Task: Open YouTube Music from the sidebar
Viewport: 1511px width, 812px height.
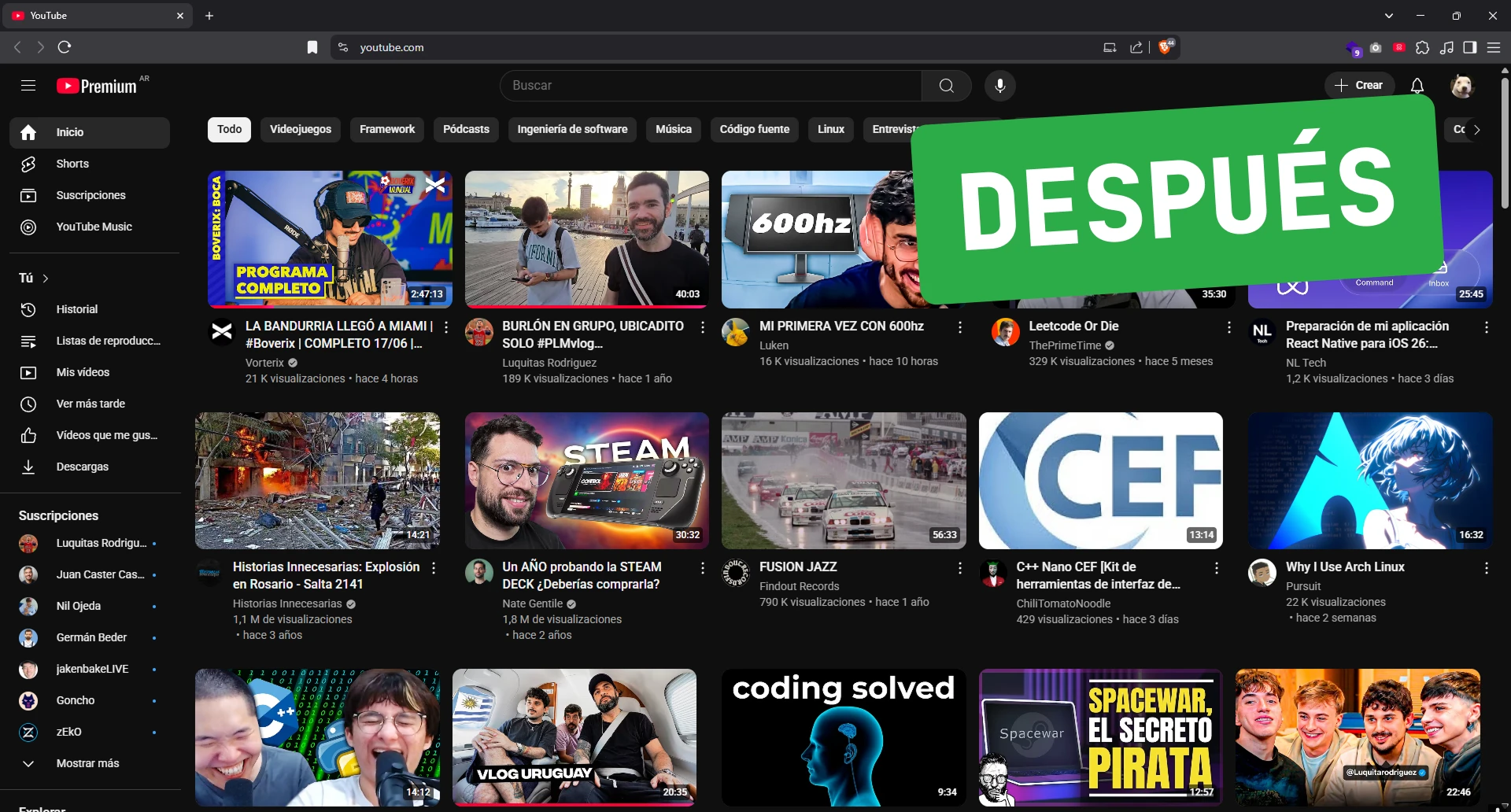Action: point(95,227)
